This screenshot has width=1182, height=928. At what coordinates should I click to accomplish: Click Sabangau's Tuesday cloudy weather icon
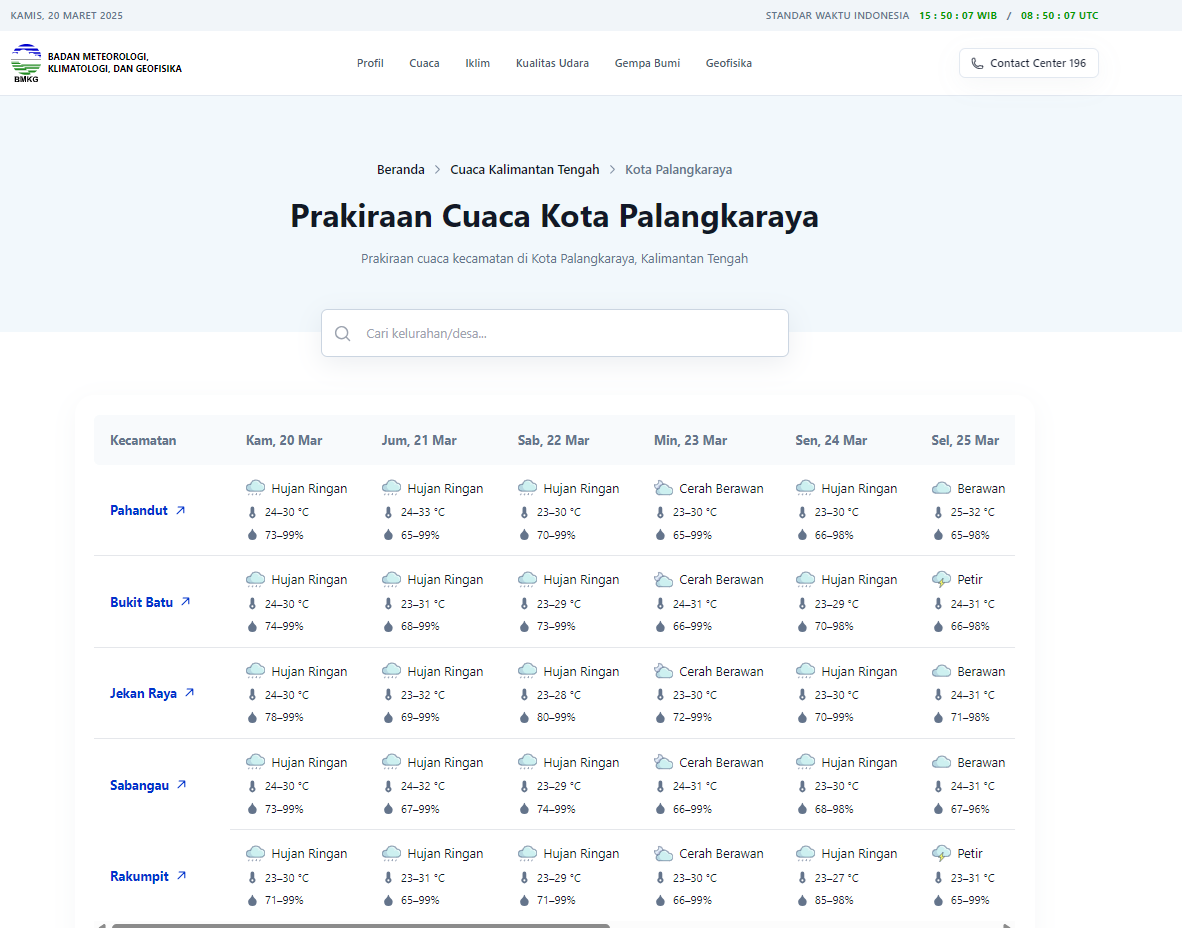pos(941,763)
